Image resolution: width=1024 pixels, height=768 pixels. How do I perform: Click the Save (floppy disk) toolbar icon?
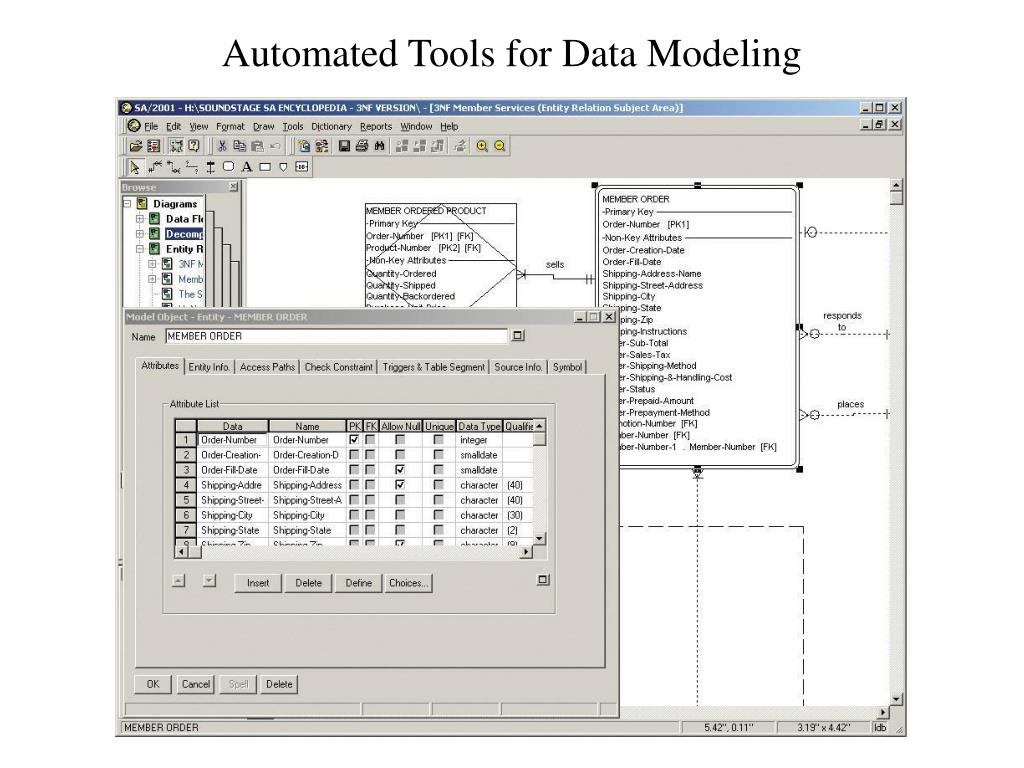coord(344,146)
